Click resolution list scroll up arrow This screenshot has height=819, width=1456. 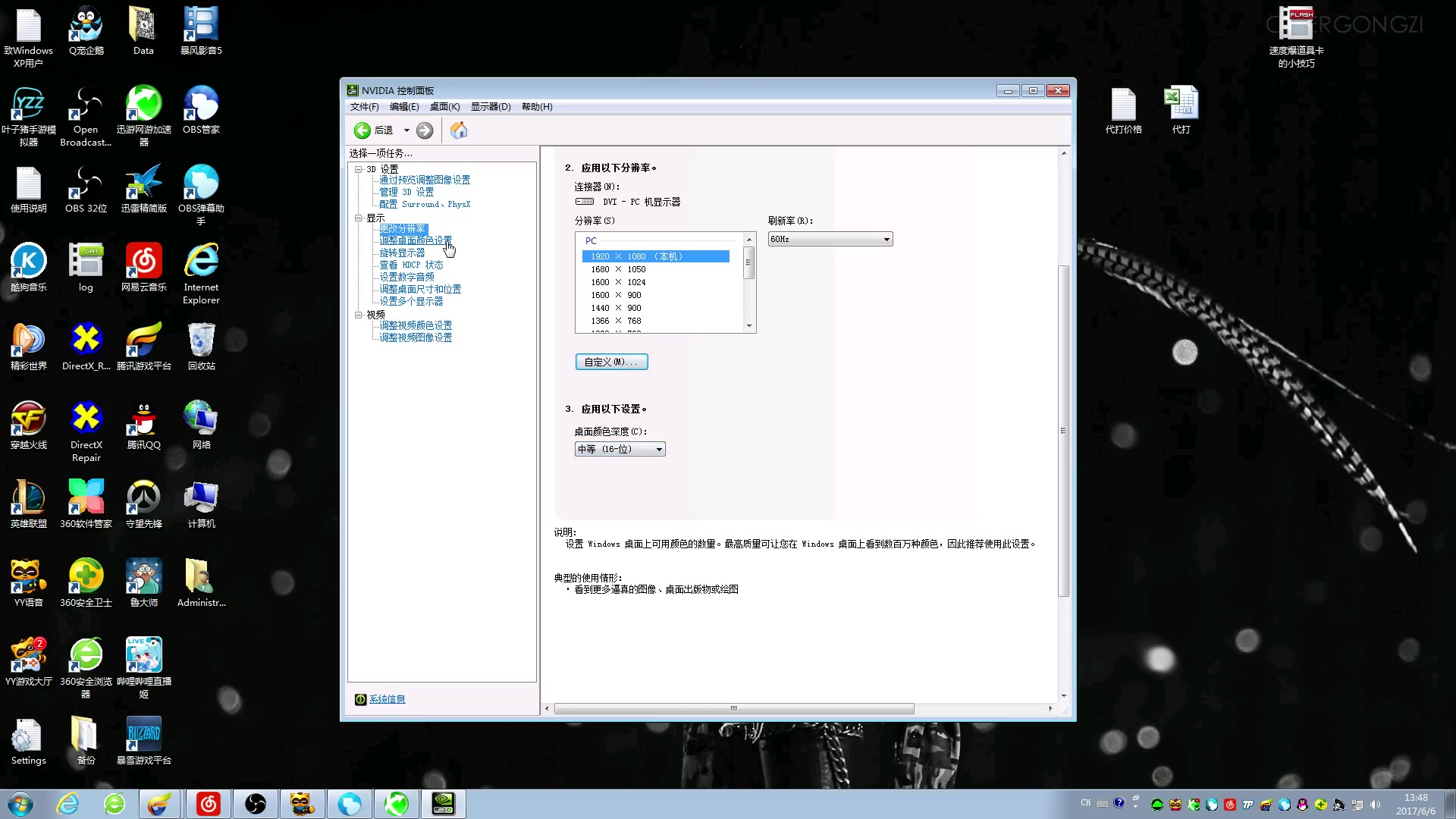click(x=749, y=239)
